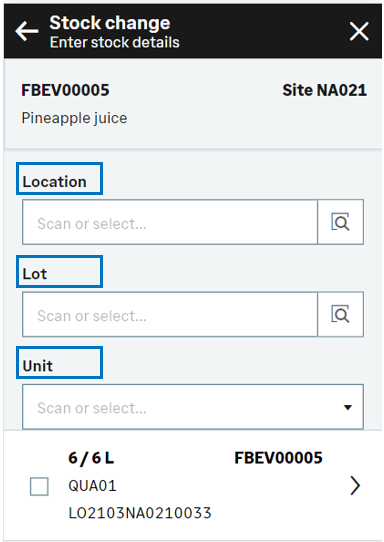Expand the Unit dropdown arrow
The image size is (384, 542).
coord(348,407)
